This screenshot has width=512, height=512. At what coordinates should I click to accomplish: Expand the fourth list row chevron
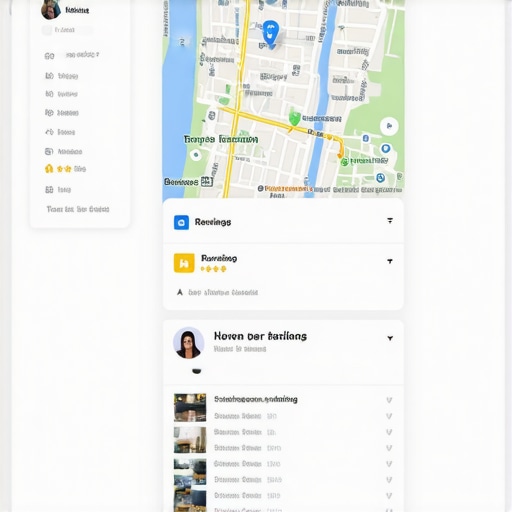[389, 448]
